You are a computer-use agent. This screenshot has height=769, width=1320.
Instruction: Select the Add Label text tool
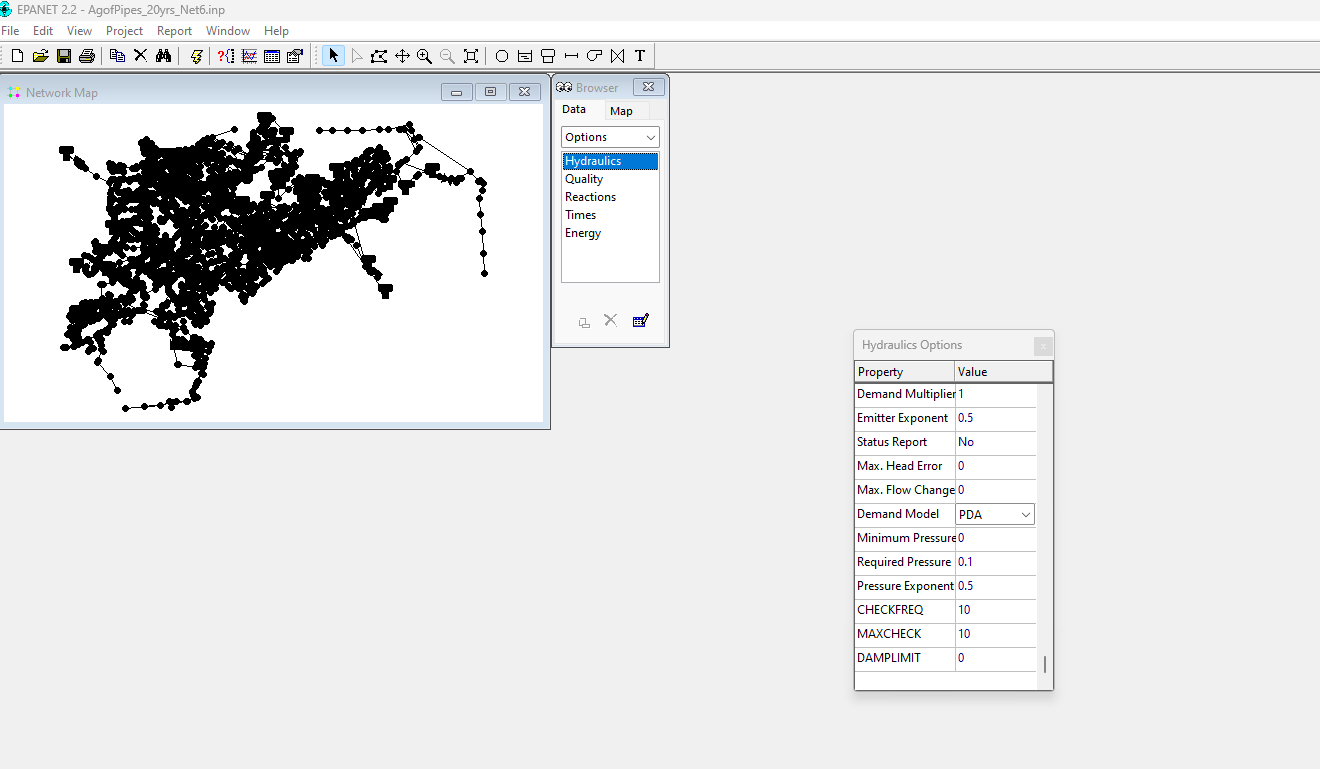pyautogui.click(x=640, y=56)
